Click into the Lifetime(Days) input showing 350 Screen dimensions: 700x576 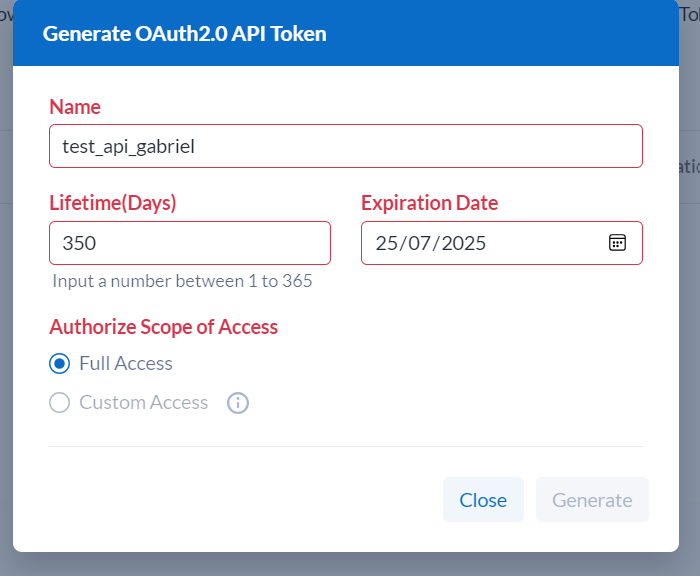(x=189, y=243)
